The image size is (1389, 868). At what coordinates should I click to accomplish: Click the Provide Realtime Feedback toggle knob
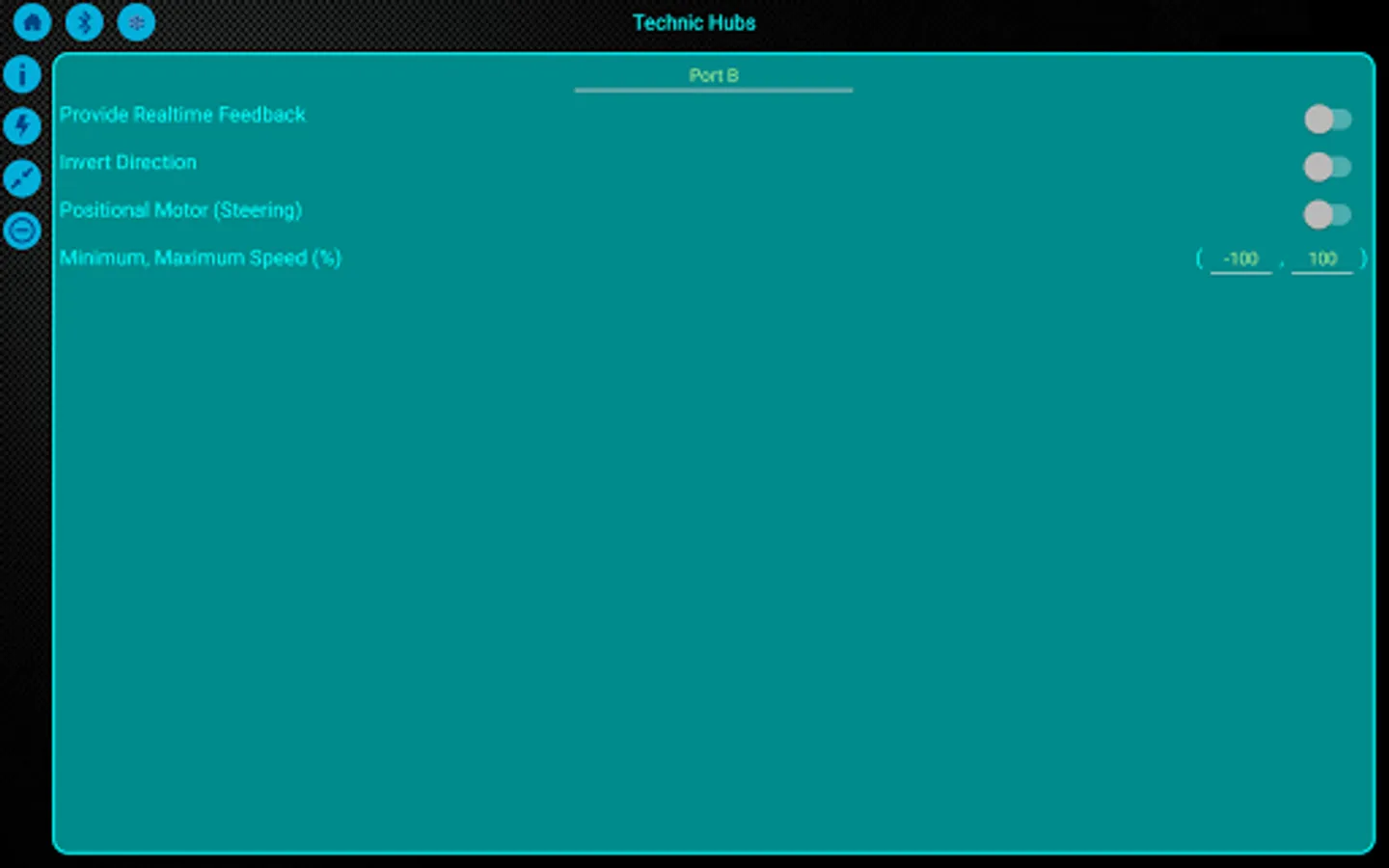[x=1318, y=119]
